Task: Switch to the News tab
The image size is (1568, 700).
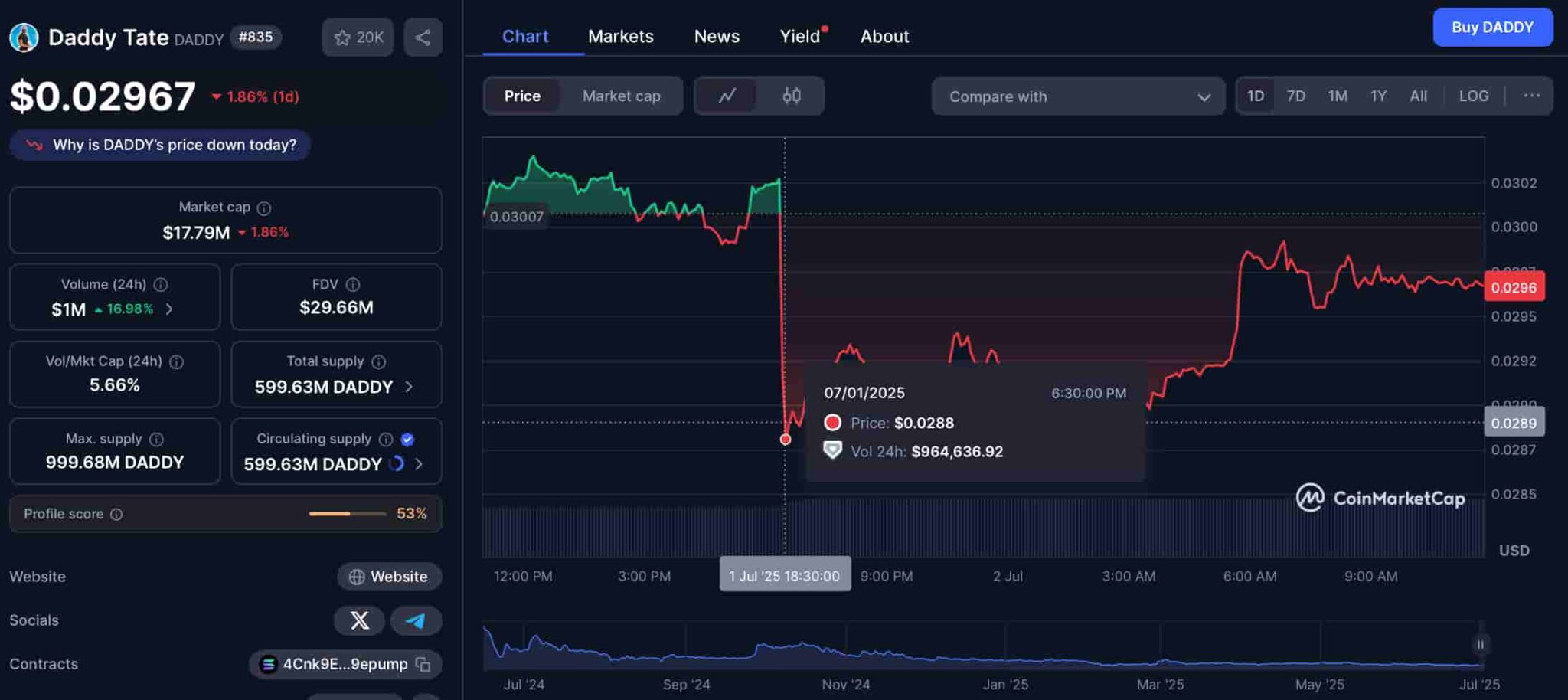Action: tap(716, 36)
